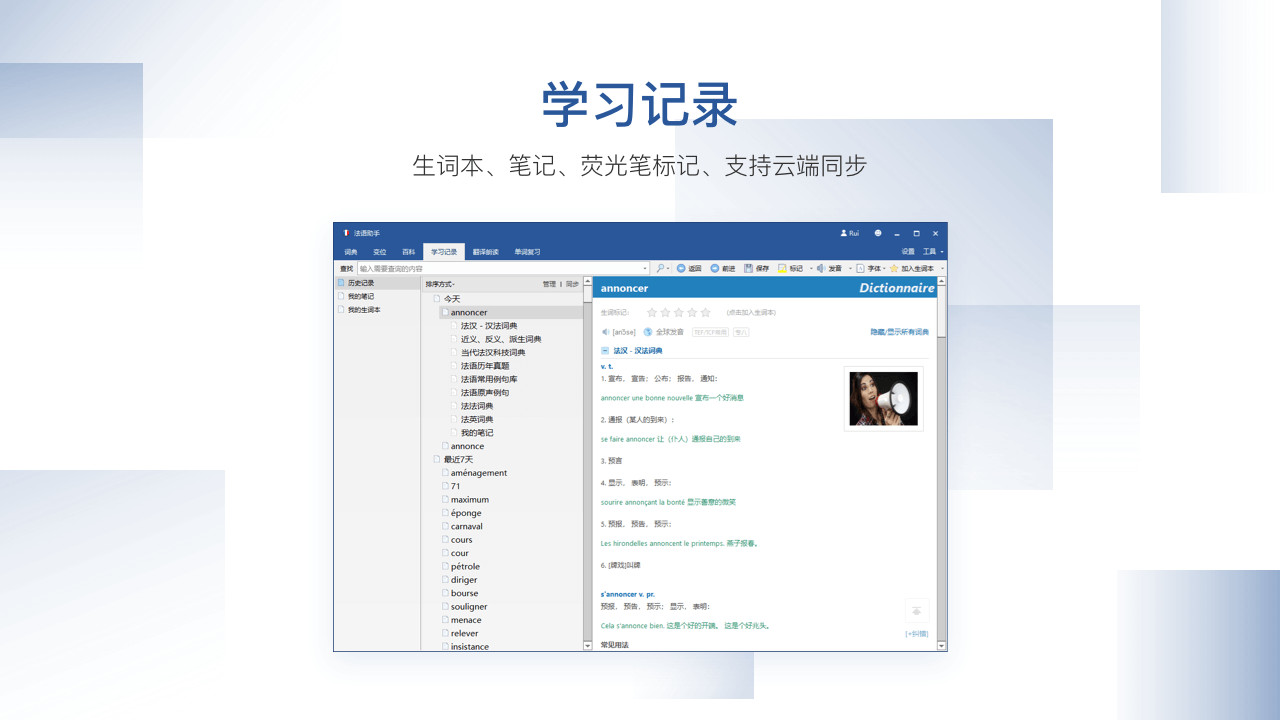
Task: Click the 前进 forward button
Action: tap(723, 268)
